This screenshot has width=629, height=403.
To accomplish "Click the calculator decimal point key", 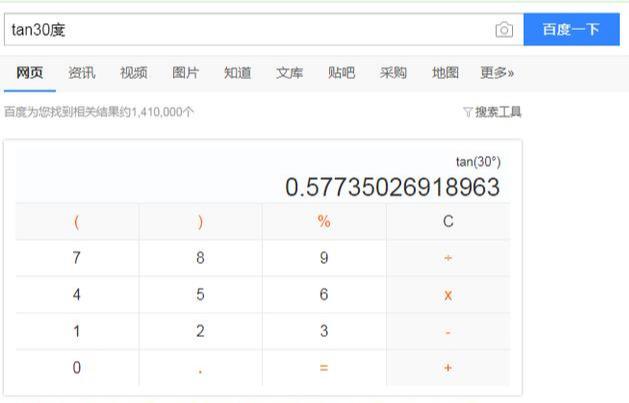I will (x=200, y=368).
